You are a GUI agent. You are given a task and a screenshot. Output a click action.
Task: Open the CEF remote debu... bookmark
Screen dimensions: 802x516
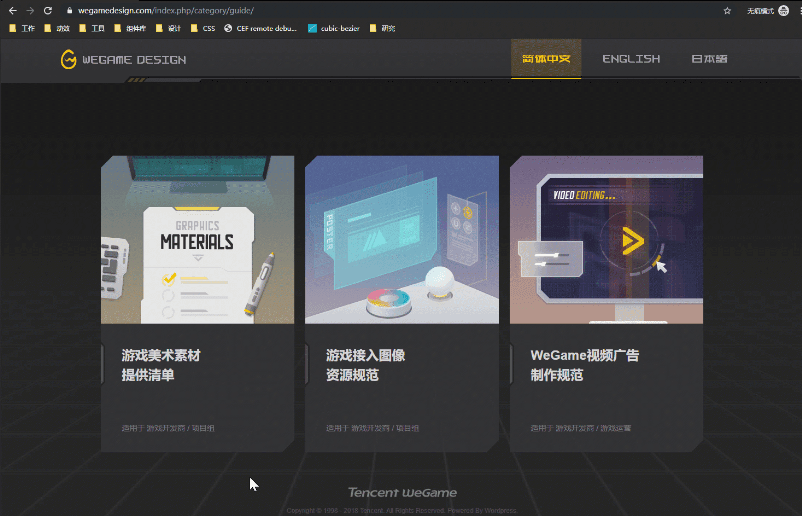(x=260, y=28)
